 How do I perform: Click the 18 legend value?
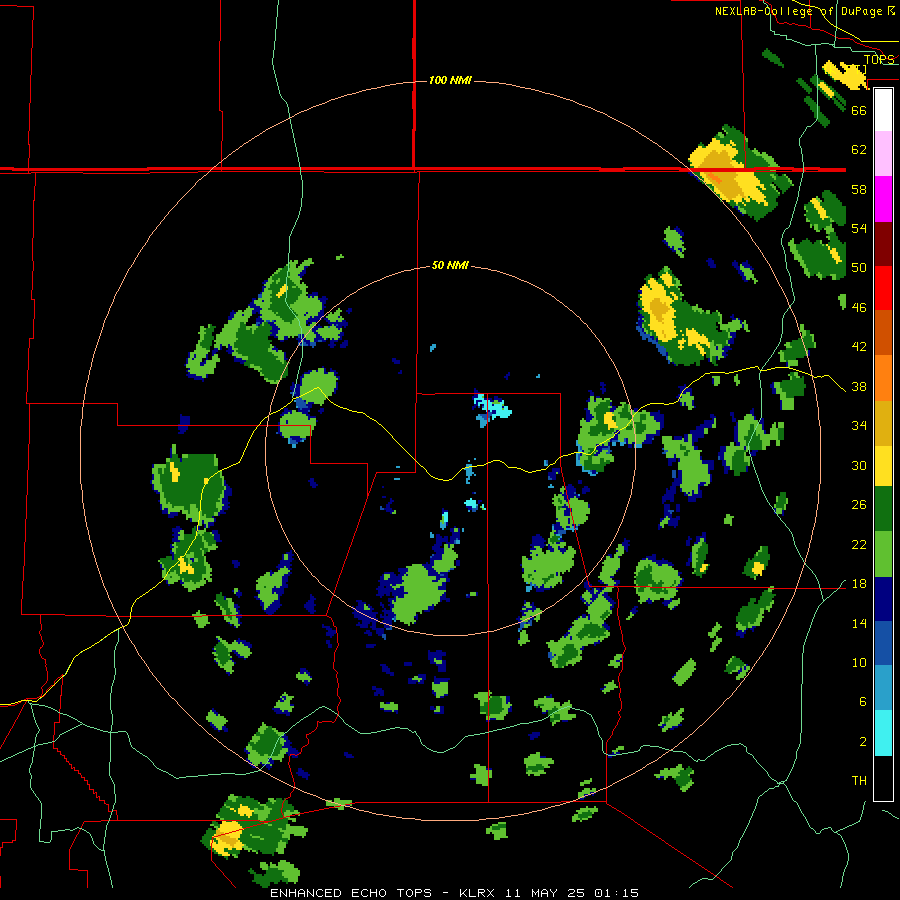click(859, 584)
